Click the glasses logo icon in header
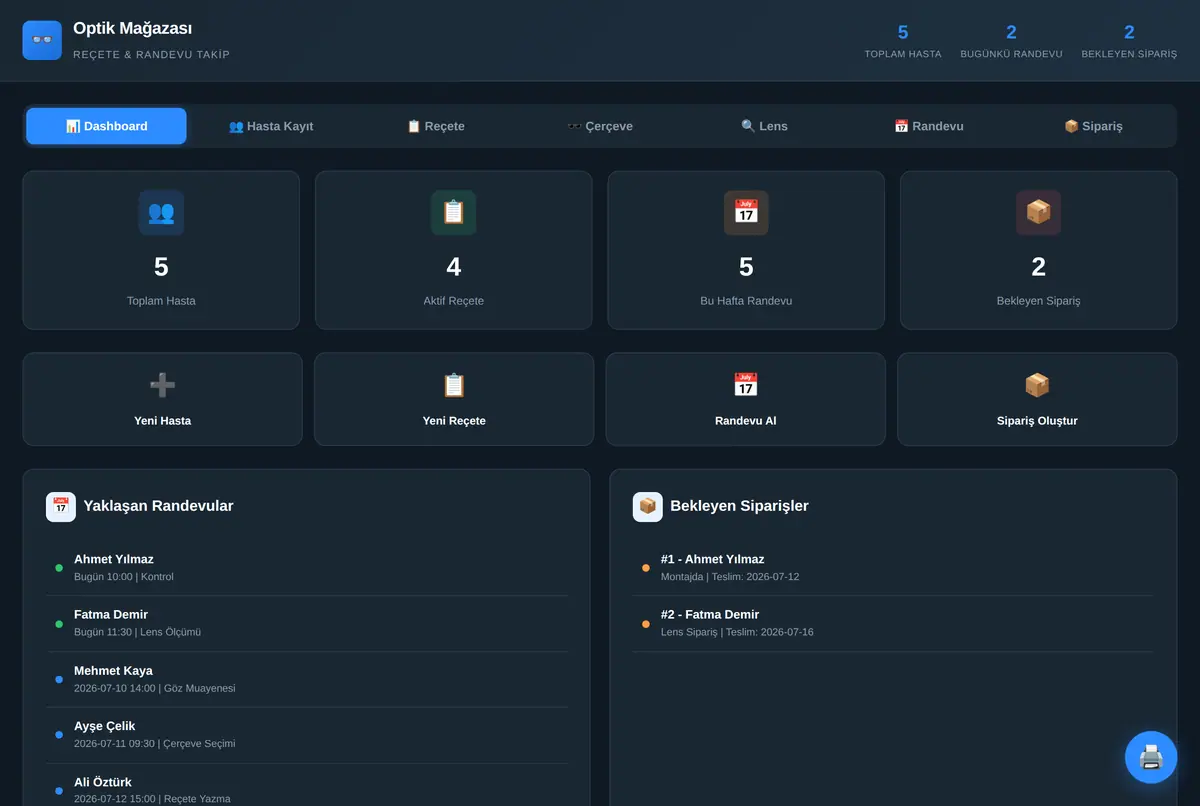1200x806 pixels. [42, 40]
